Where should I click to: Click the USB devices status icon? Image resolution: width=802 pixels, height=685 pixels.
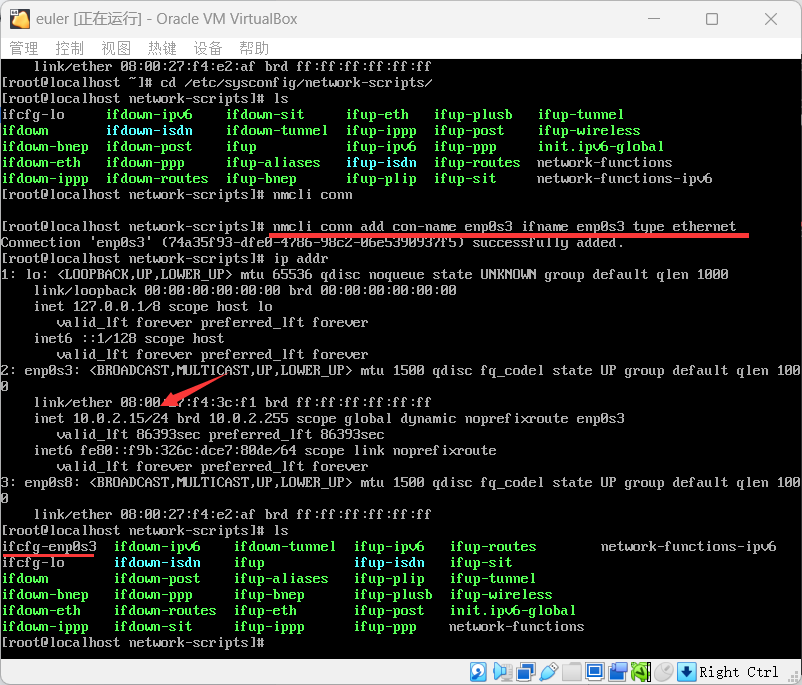click(549, 671)
